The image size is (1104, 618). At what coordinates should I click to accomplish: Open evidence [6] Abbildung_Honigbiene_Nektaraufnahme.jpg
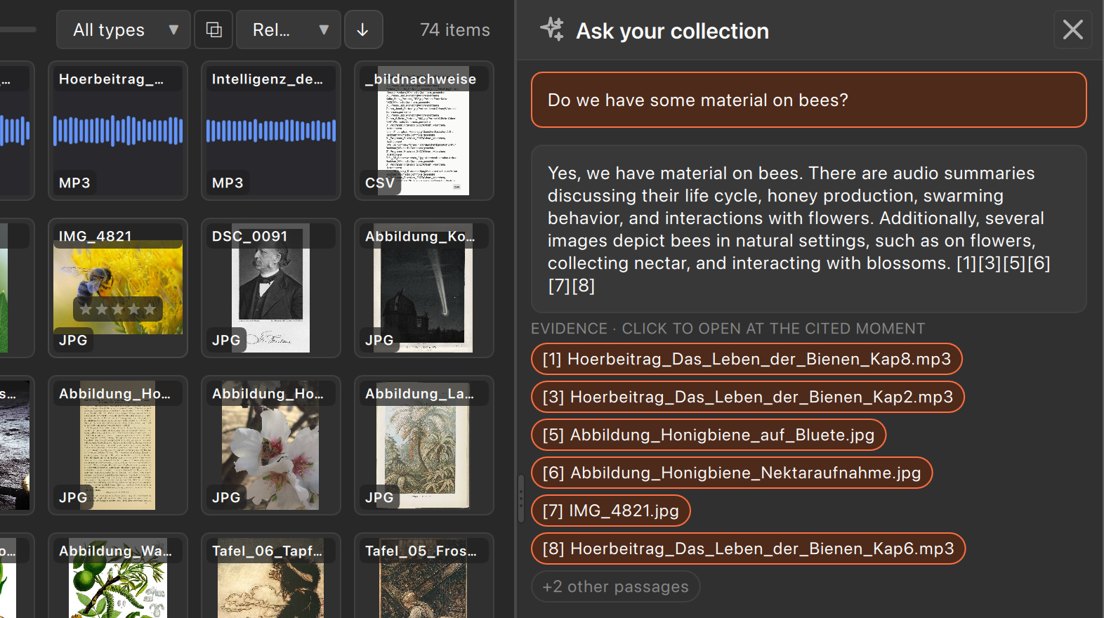coord(732,473)
